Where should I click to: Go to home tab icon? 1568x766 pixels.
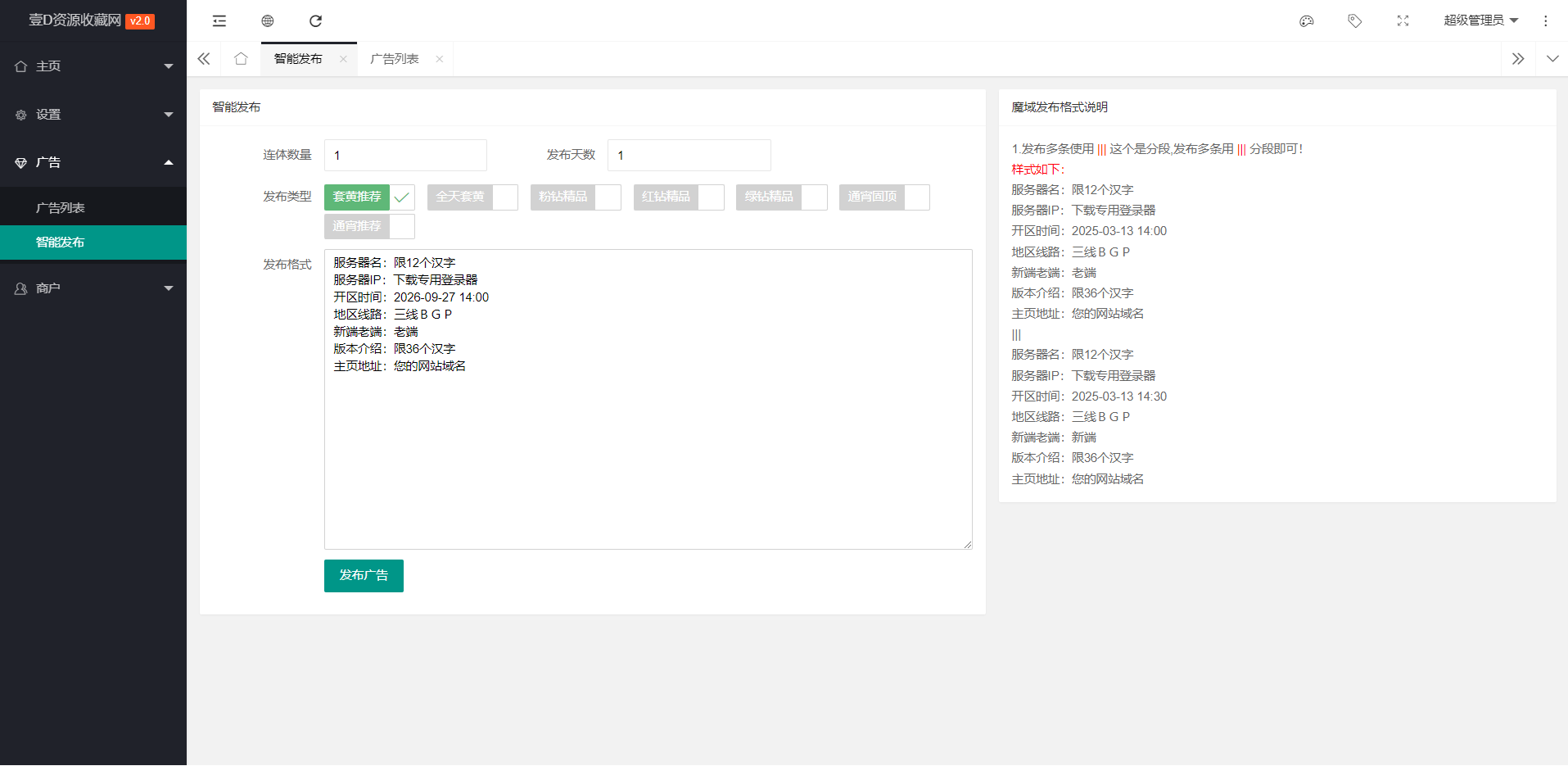click(241, 59)
